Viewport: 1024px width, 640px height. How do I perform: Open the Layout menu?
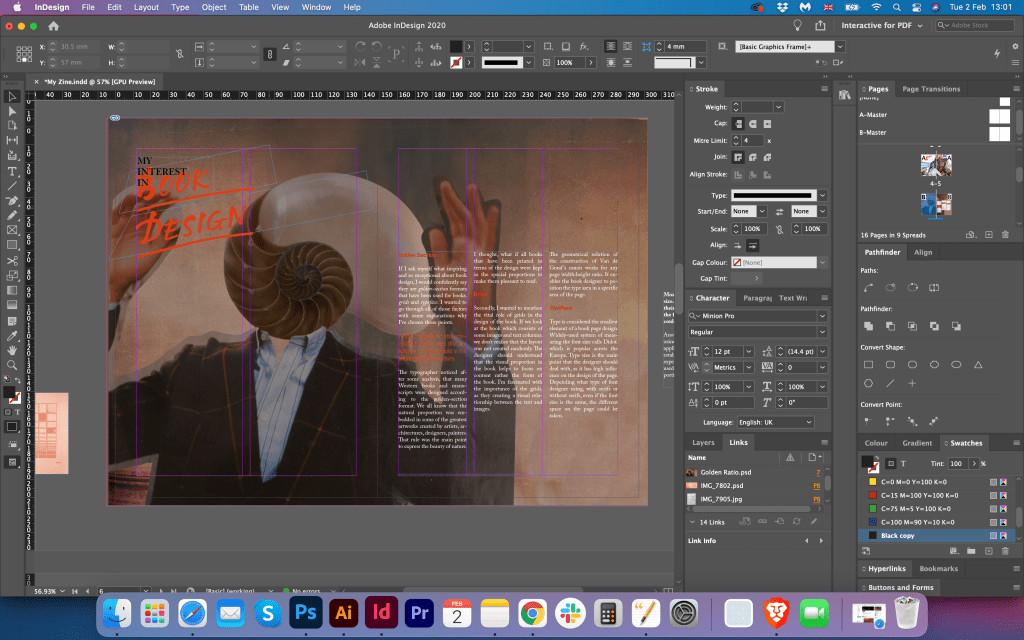pos(146,7)
